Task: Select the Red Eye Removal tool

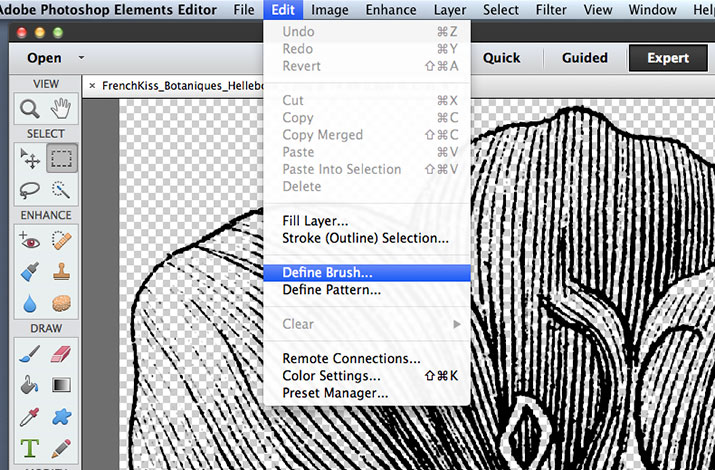Action: coord(30,240)
